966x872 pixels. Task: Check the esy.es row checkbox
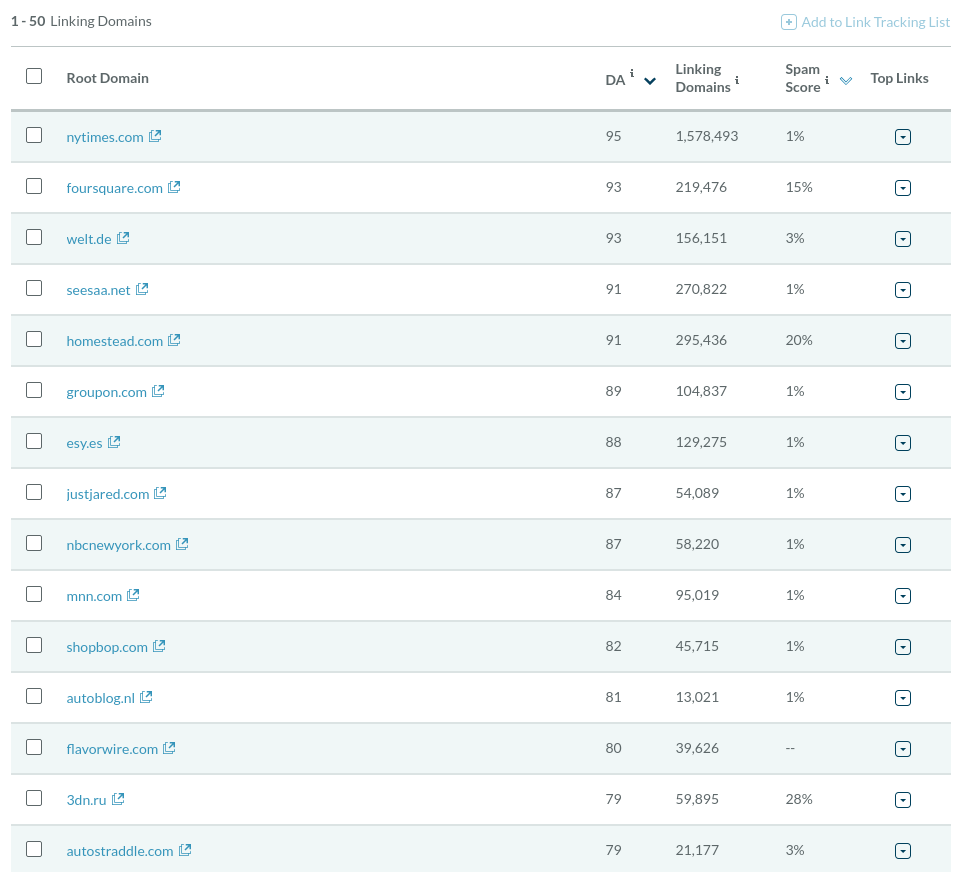coord(34,441)
